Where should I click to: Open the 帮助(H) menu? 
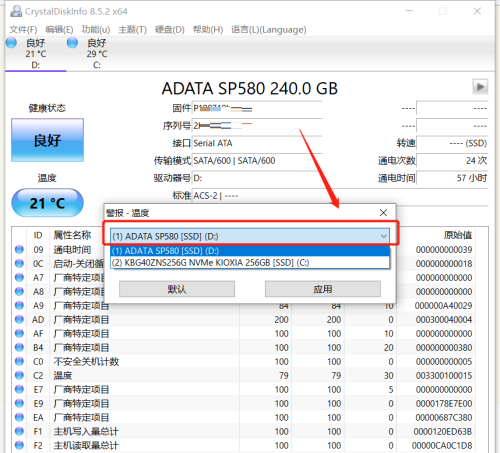pos(208,30)
